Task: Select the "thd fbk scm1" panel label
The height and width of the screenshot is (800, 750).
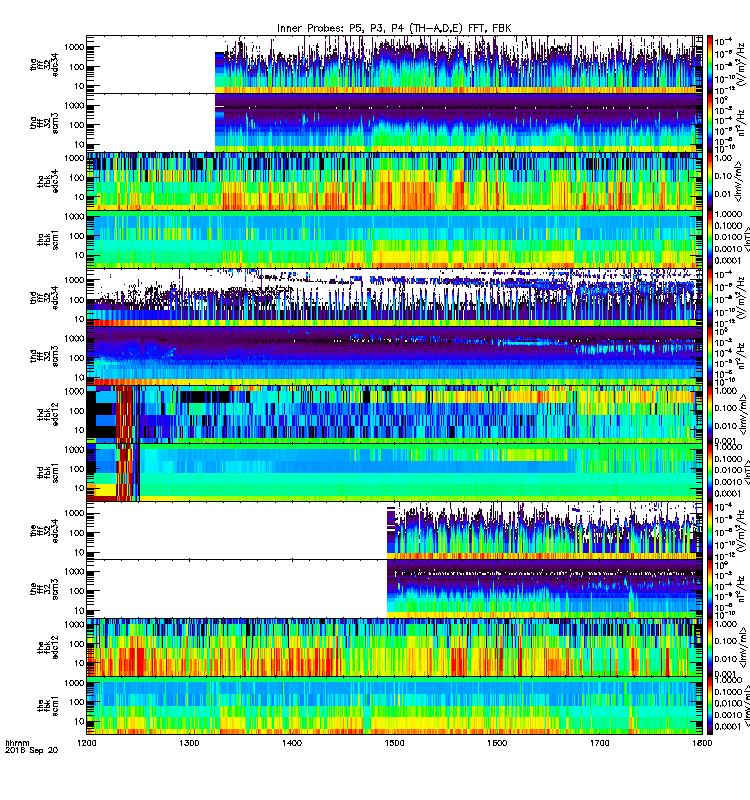Action: (48, 472)
